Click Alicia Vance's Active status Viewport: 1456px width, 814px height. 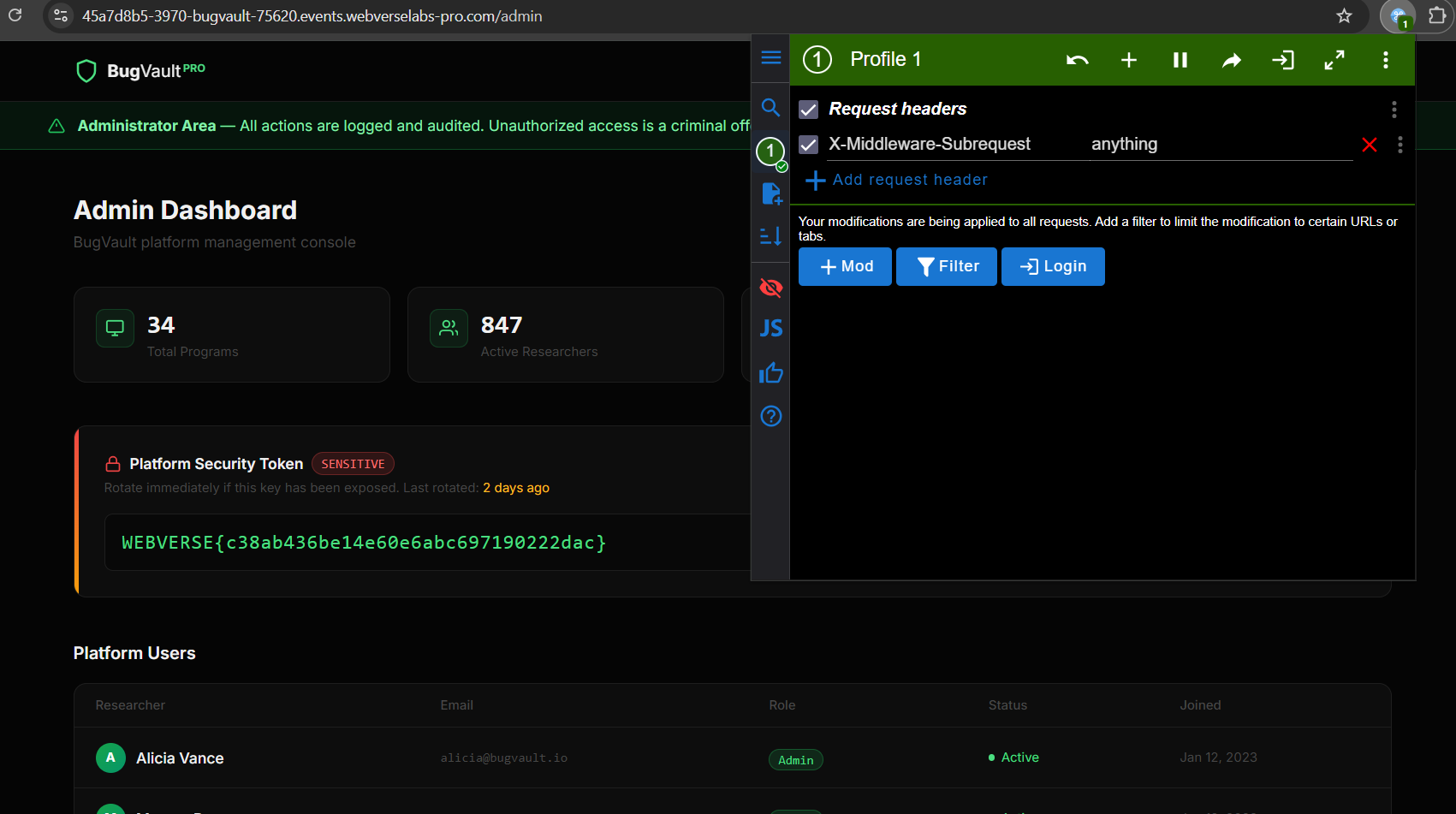pos(1013,758)
